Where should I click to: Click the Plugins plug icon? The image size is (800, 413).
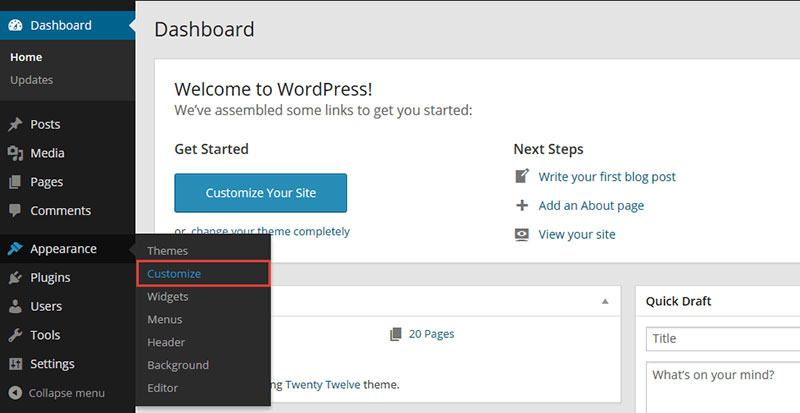tap(15, 277)
